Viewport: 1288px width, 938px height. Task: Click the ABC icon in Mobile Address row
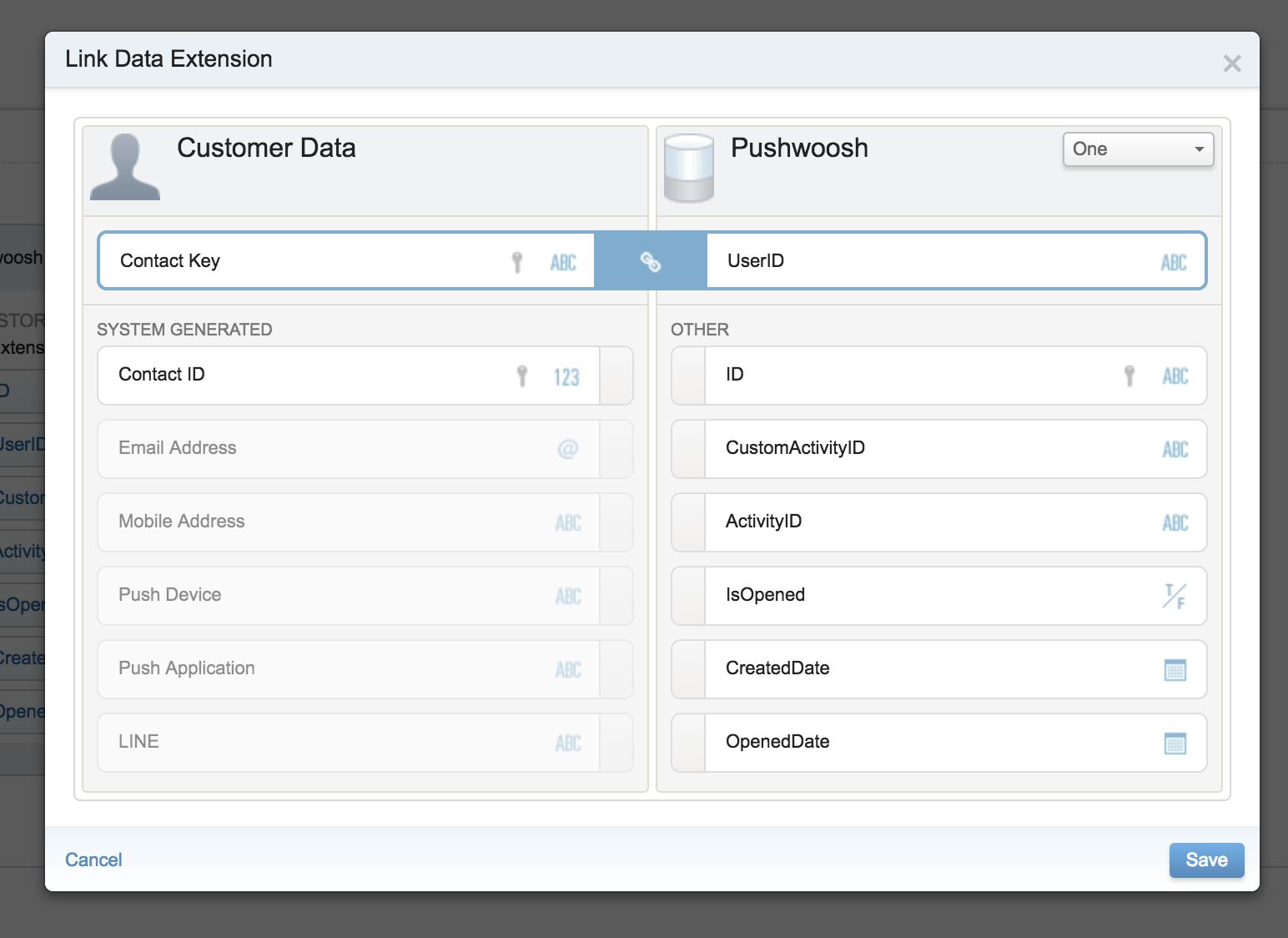pos(568,523)
